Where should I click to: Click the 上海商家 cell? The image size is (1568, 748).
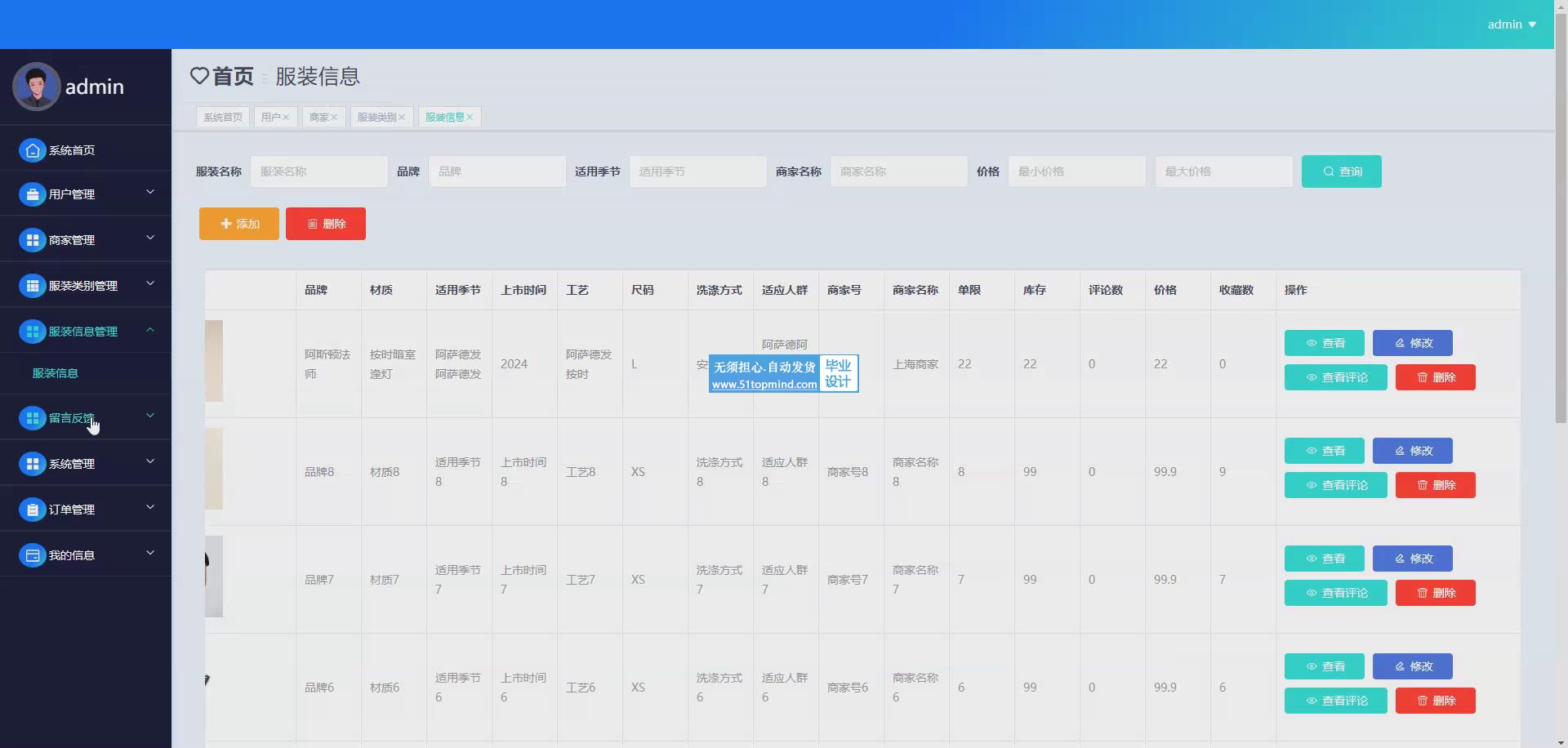pos(915,364)
